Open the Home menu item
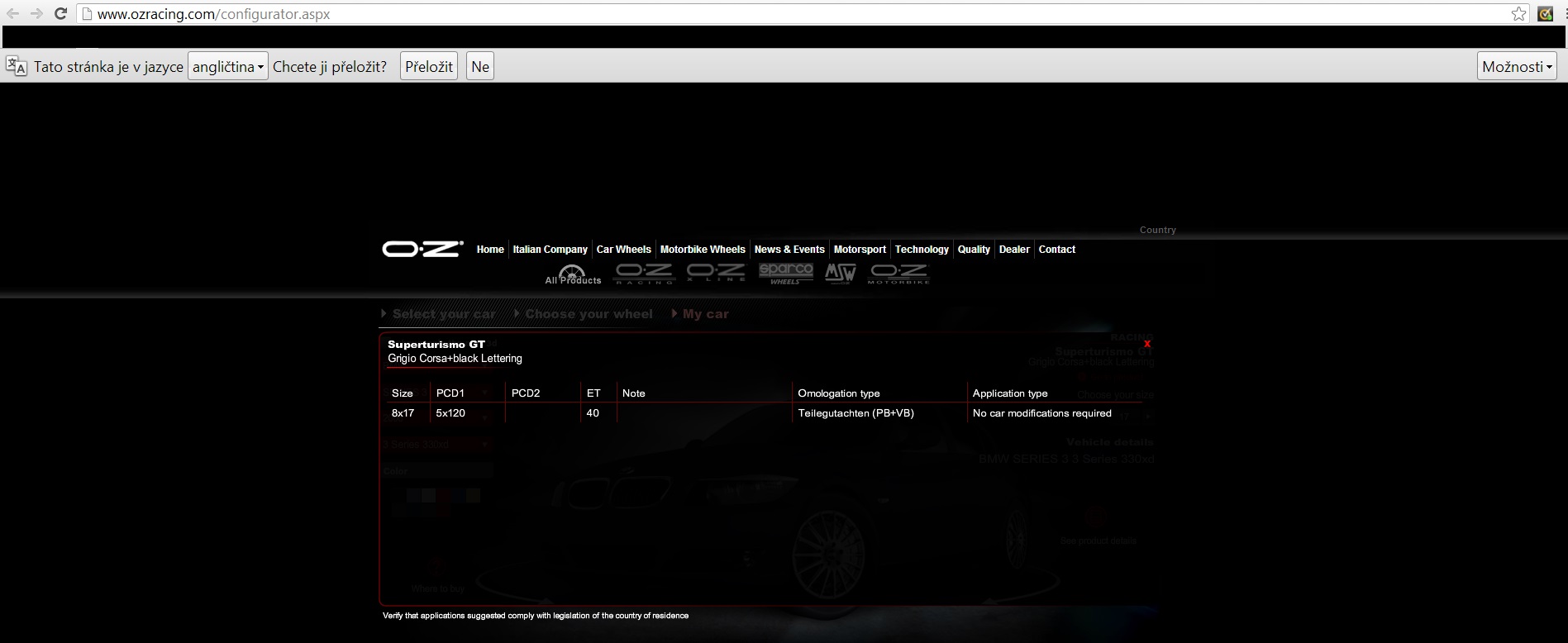This screenshot has height=643, width=1568. click(490, 250)
